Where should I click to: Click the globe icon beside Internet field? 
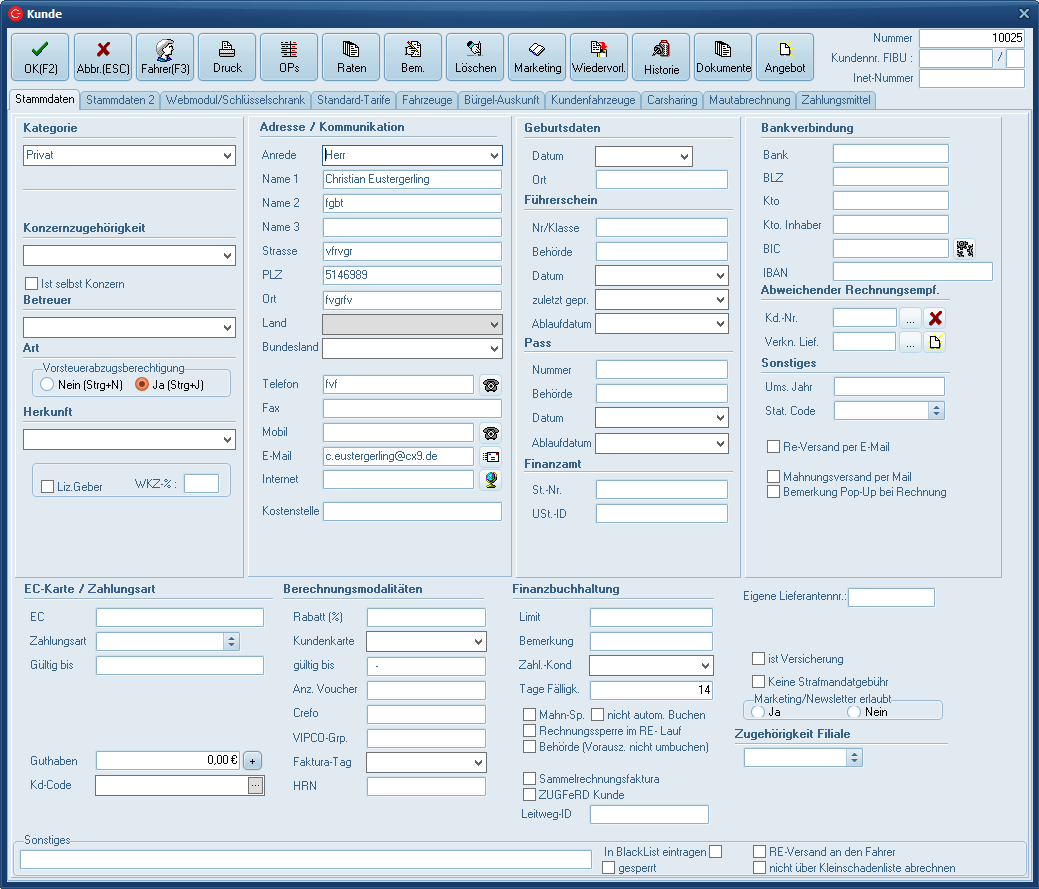[x=490, y=480]
